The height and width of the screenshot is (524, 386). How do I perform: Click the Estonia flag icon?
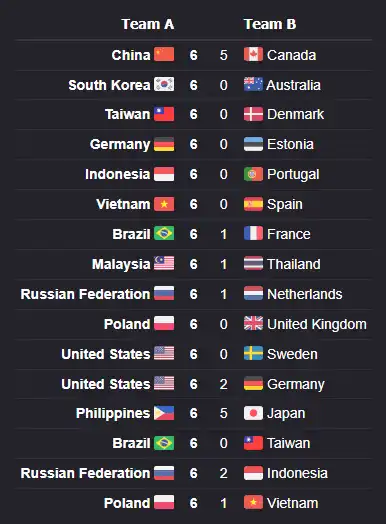pos(253,144)
